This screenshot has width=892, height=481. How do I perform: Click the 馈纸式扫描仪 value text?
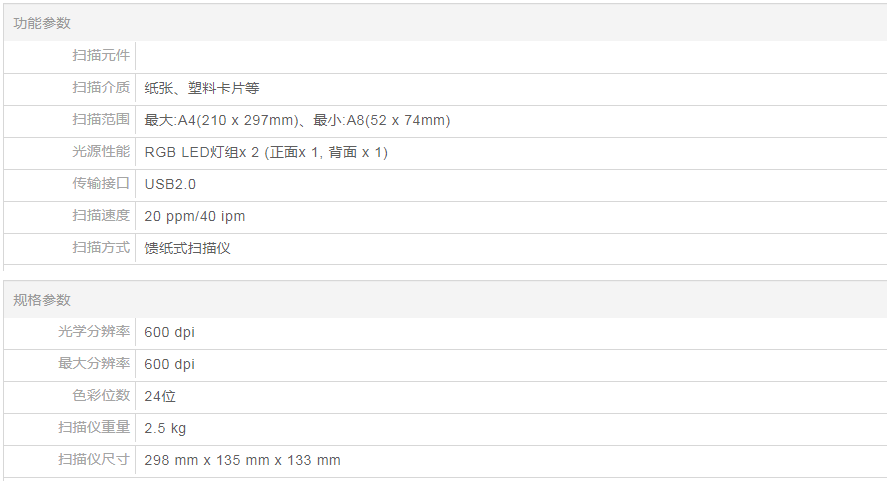point(187,248)
